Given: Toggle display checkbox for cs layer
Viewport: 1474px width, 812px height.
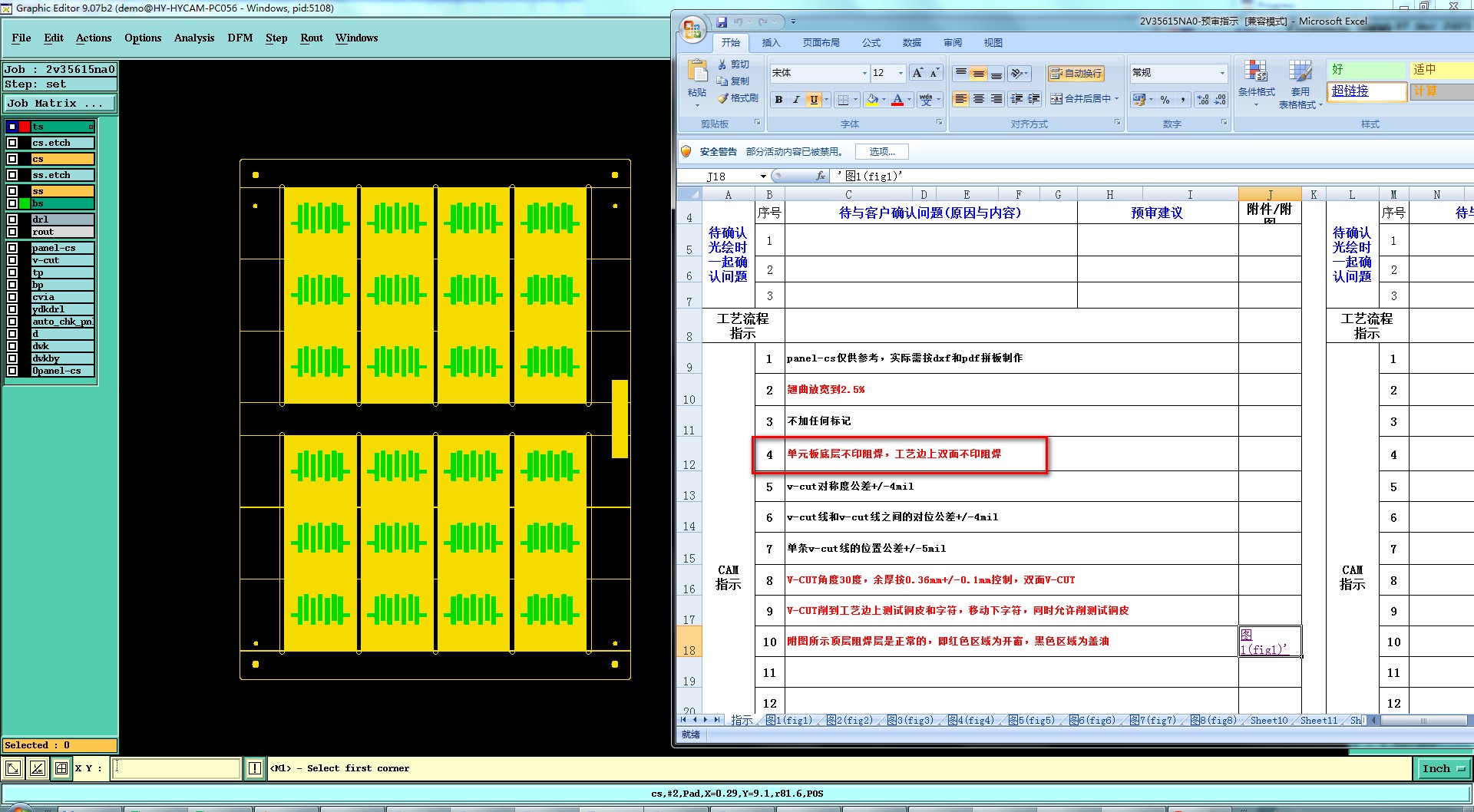Looking at the screenshot, I should (12, 159).
